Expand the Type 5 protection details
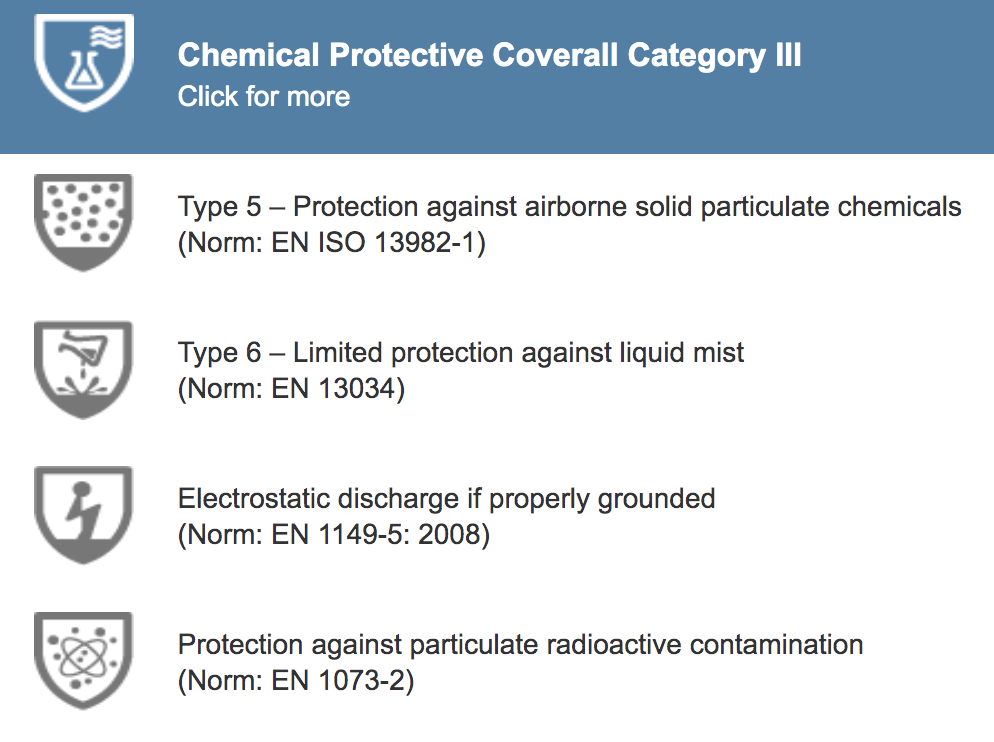The image size is (994, 742). coord(568,206)
